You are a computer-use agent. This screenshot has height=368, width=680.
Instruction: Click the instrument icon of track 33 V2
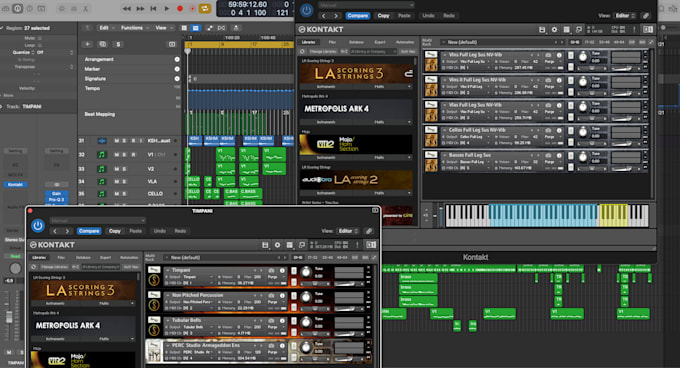pos(101,169)
